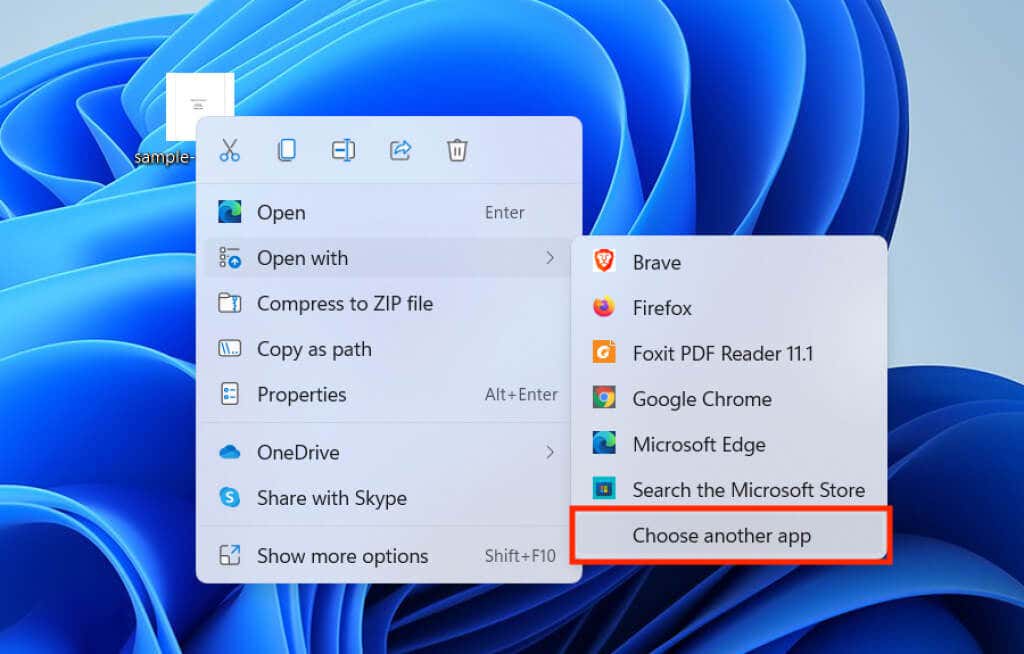This screenshot has width=1024, height=654.
Task: Click the Delete trash can icon
Action: (457, 151)
